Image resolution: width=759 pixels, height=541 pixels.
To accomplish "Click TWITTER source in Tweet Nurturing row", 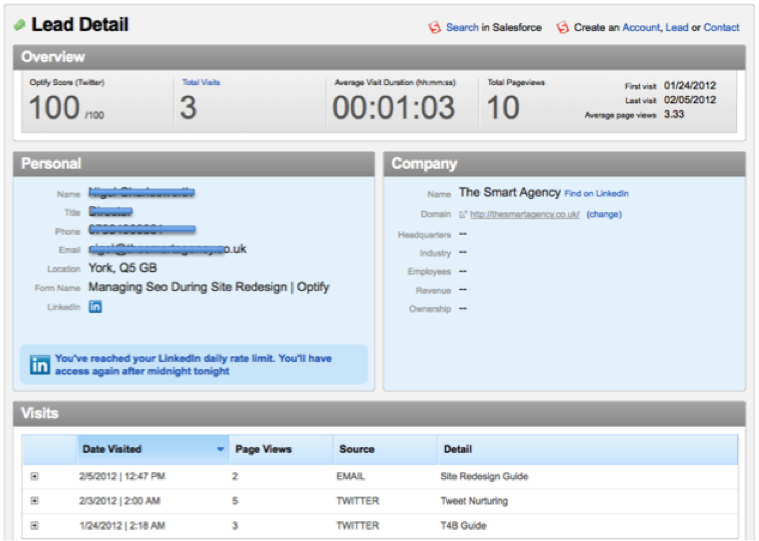I will click(358, 501).
